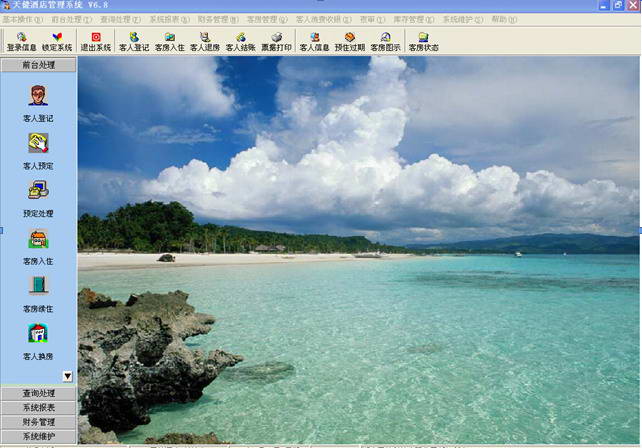Click the 客人结账 toolbar icon

[240, 42]
